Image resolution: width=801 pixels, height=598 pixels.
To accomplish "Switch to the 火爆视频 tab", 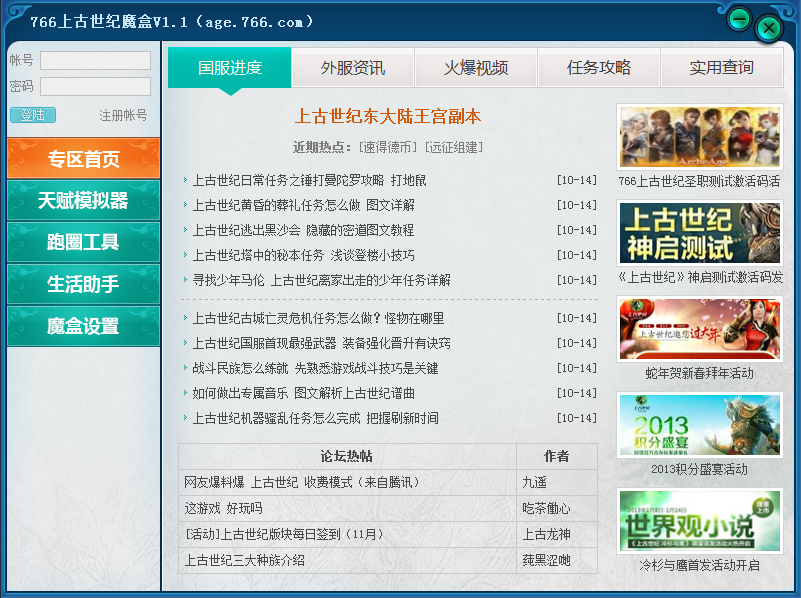I will click(476, 67).
